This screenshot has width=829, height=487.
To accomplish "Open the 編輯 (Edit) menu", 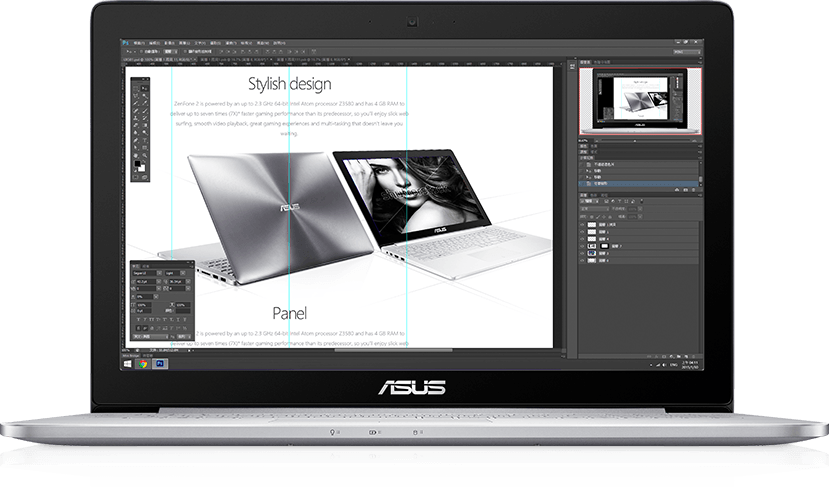I will (x=154, y=43).
